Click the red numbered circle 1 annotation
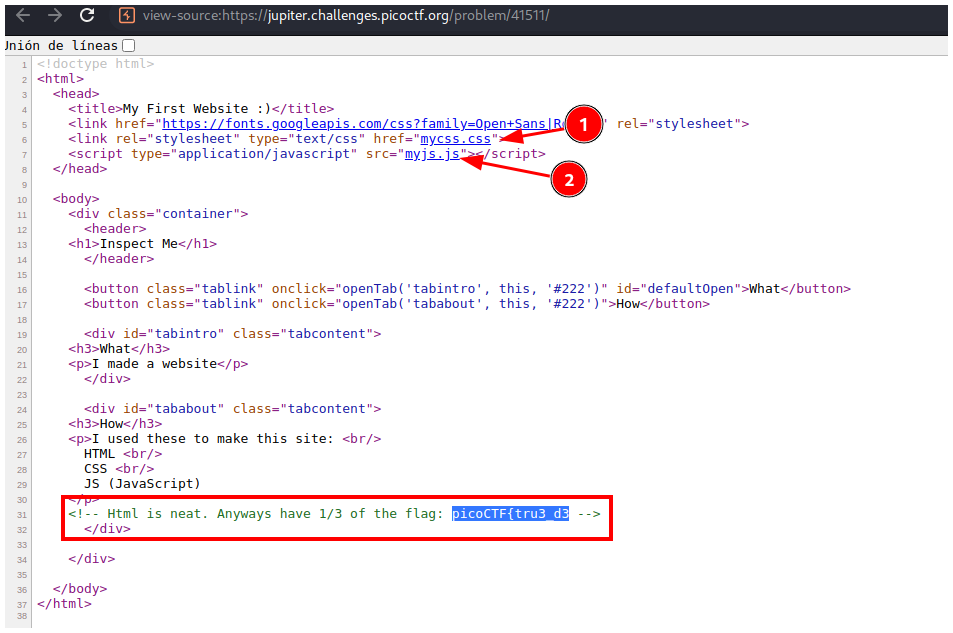This screenshot has height=633, width=953. coord(585,124)
